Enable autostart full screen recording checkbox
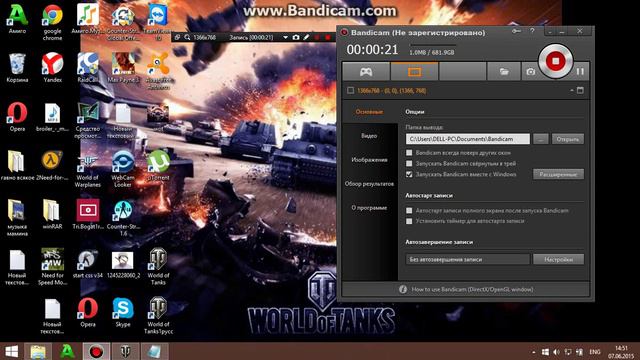 coord(409,211)
